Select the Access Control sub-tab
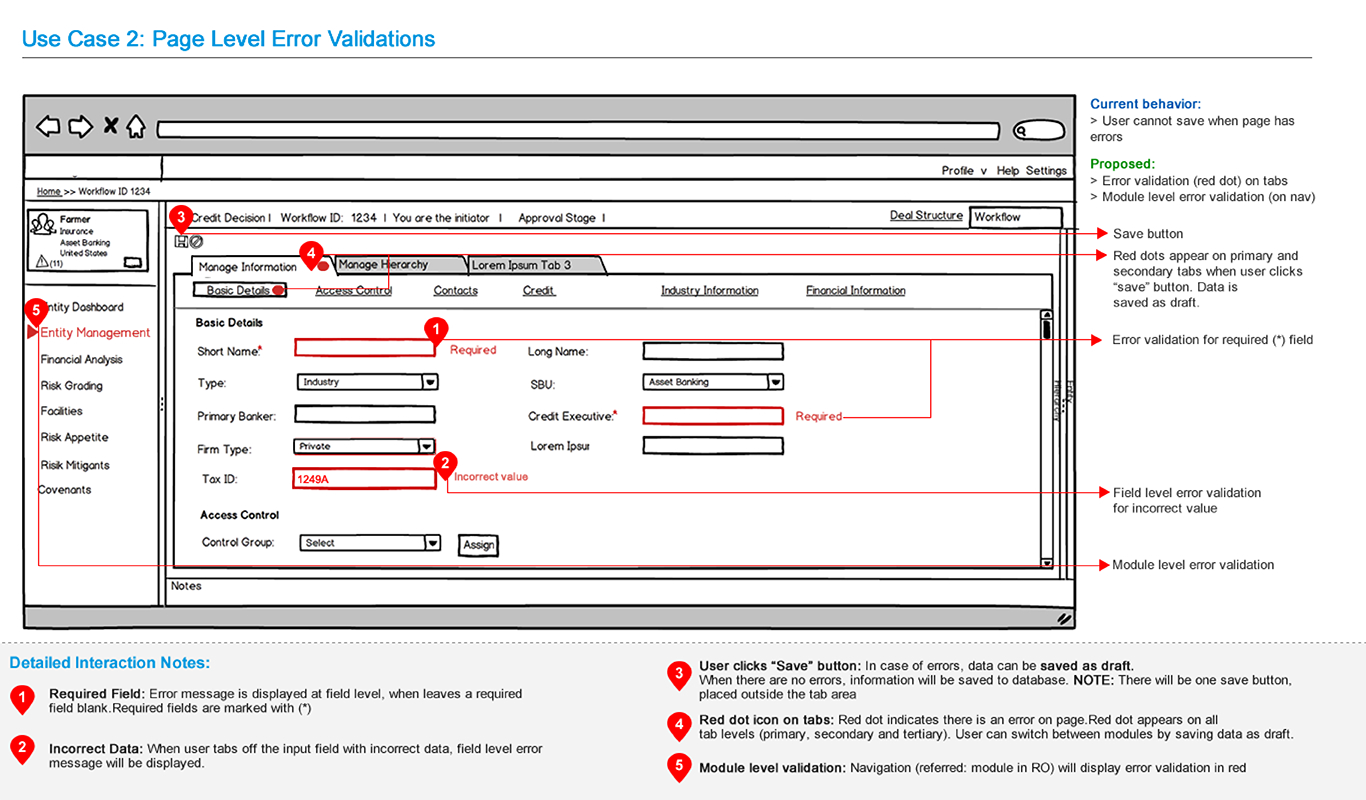The width and height of the screenshot is (1366, 800). click(x=353, y=291)
